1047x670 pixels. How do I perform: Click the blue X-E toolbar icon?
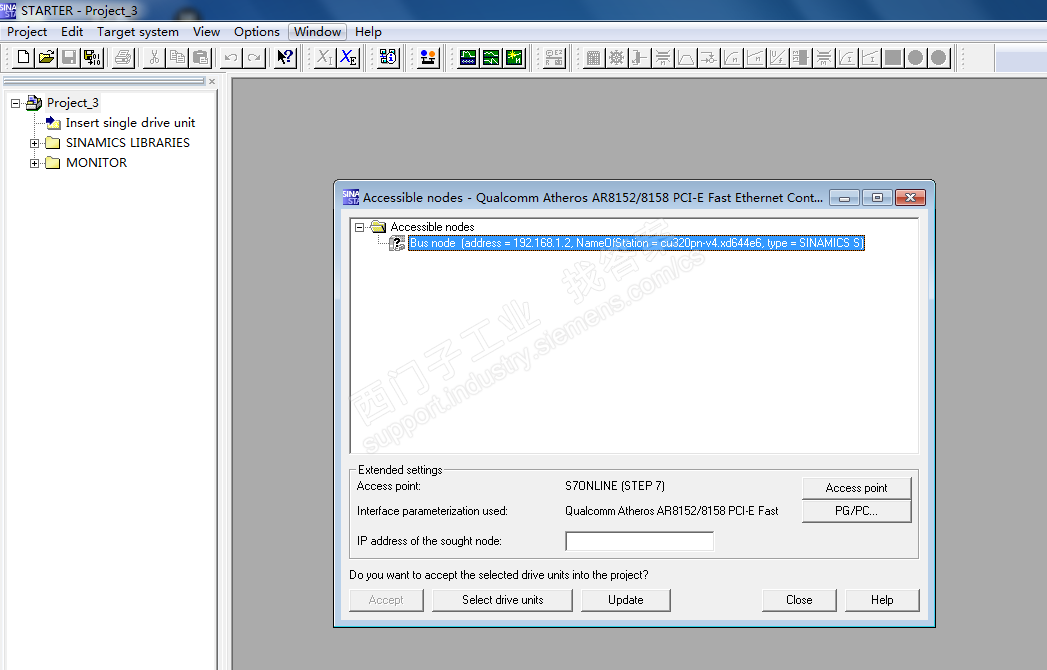(x=348, y=58)
